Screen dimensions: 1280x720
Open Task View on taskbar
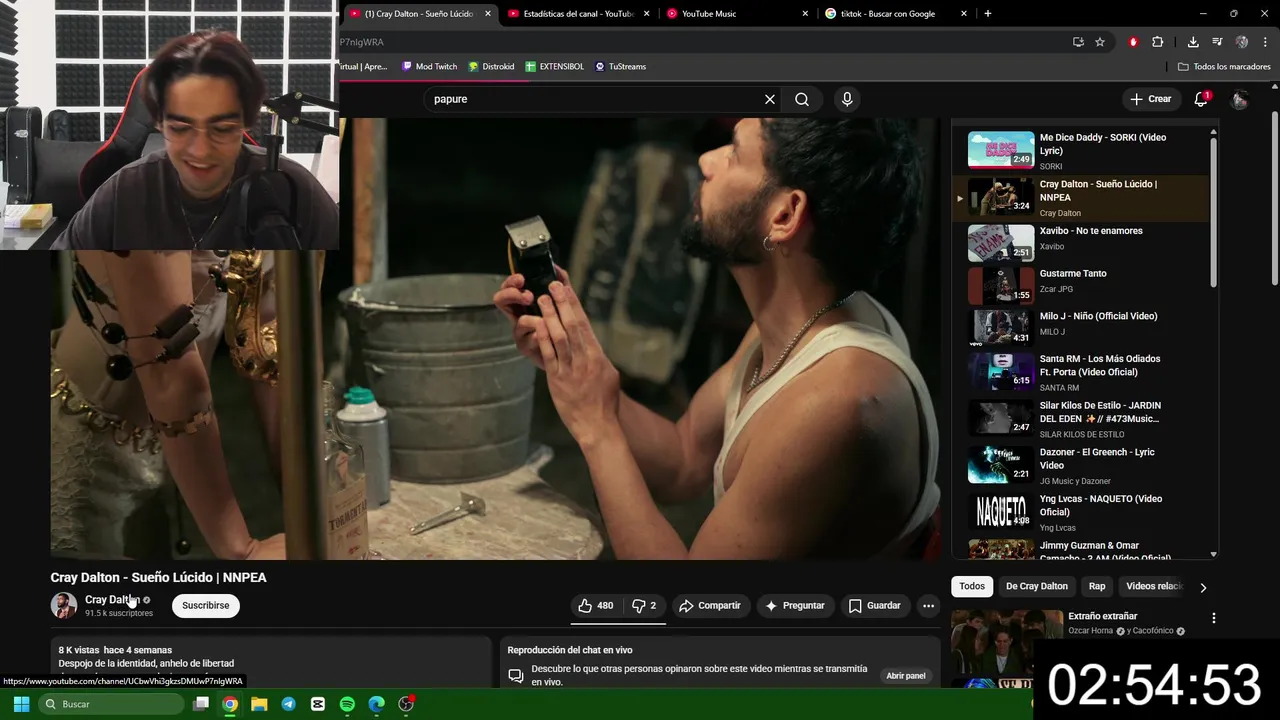201,704
